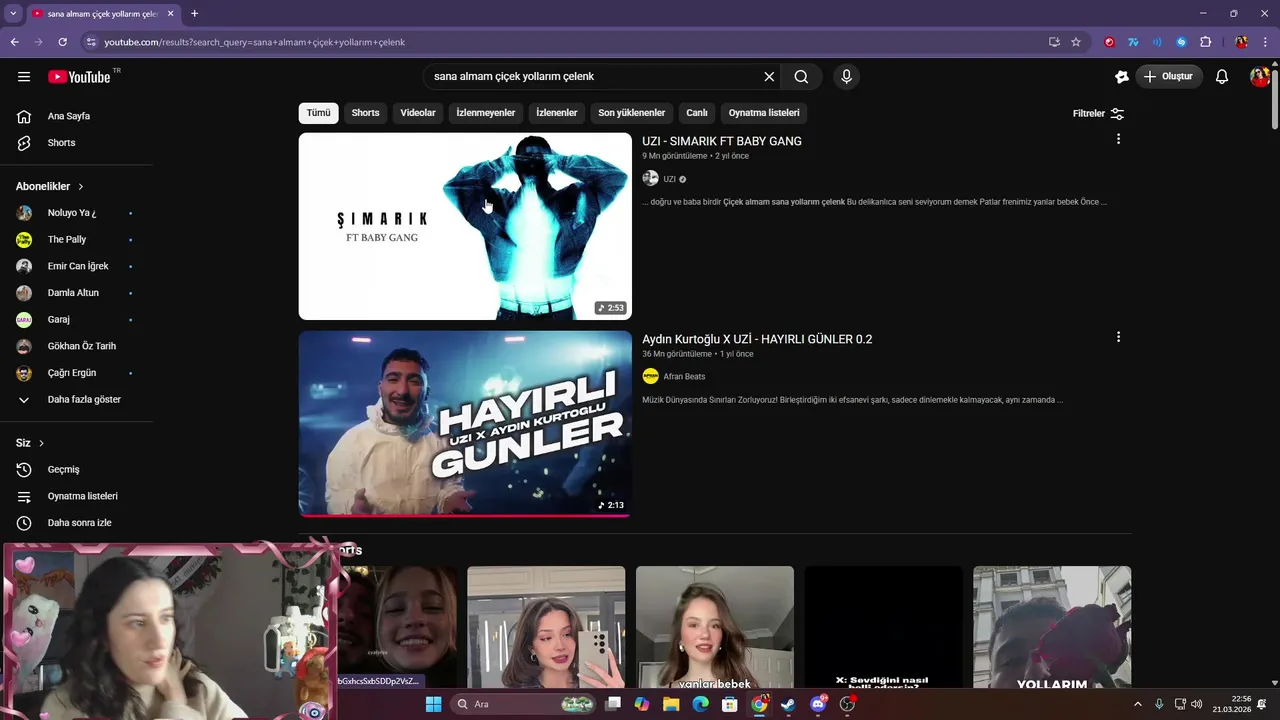
Task: Go back with the browser back arrow
Action: tap(14, 42)
